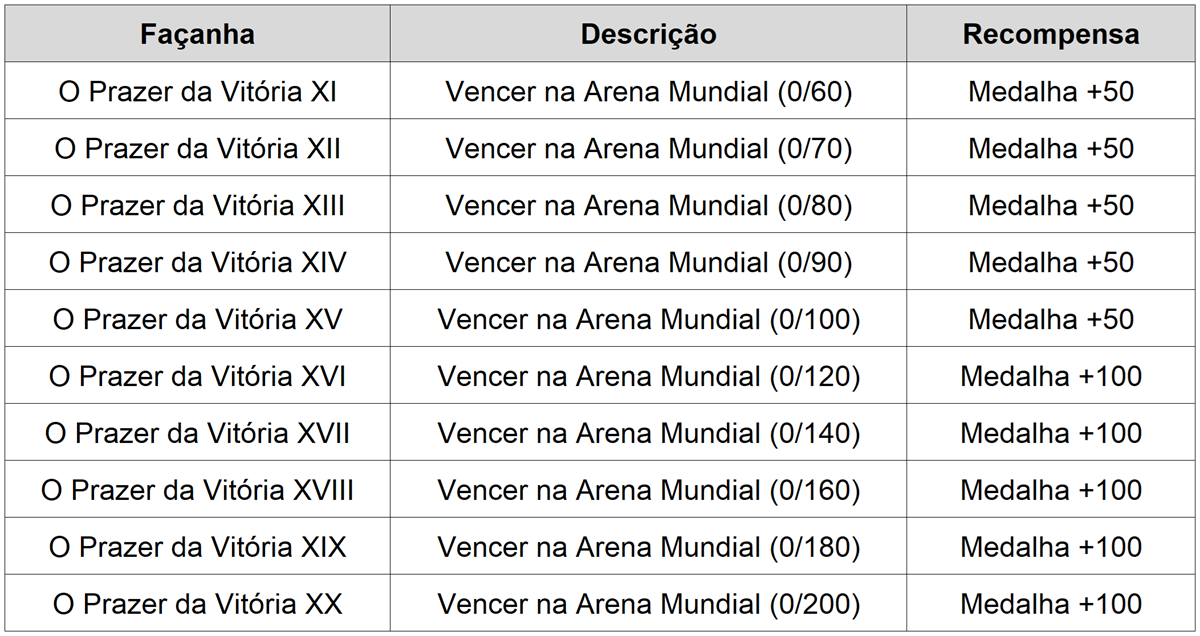Select the Arena Mundial (0/140) description
This screenshot has width=1200, height=636.
click(x=648, y=434)
